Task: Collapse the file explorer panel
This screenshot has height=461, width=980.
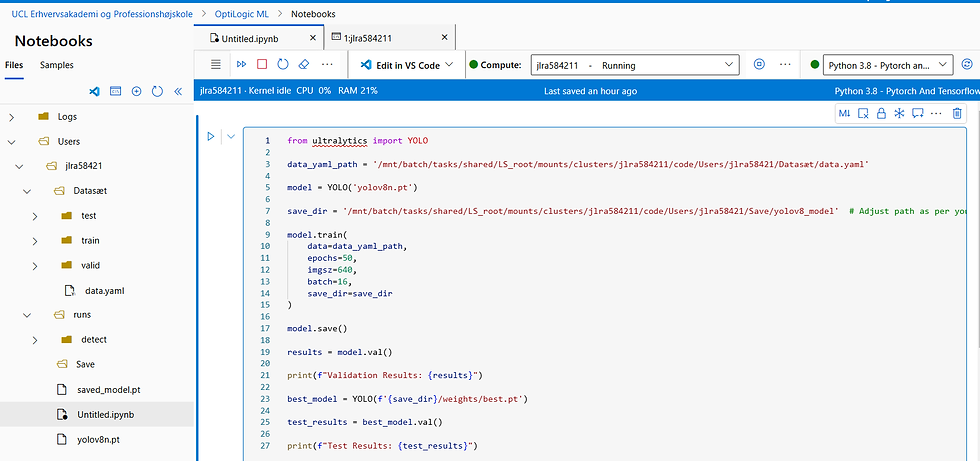Action: 178,91
